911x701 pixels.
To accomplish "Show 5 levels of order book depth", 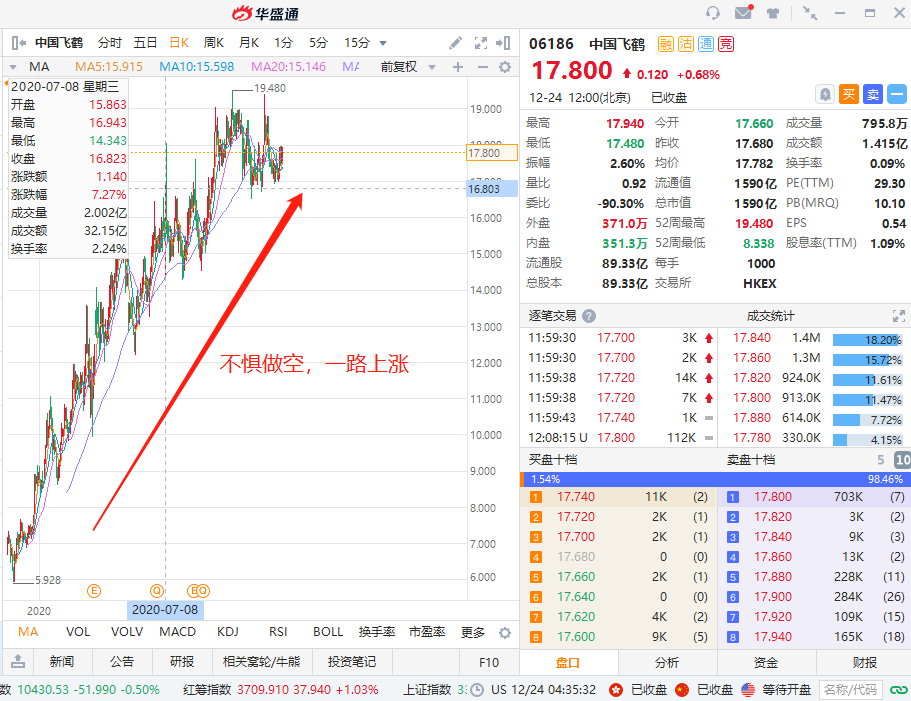I will [881, 460].
